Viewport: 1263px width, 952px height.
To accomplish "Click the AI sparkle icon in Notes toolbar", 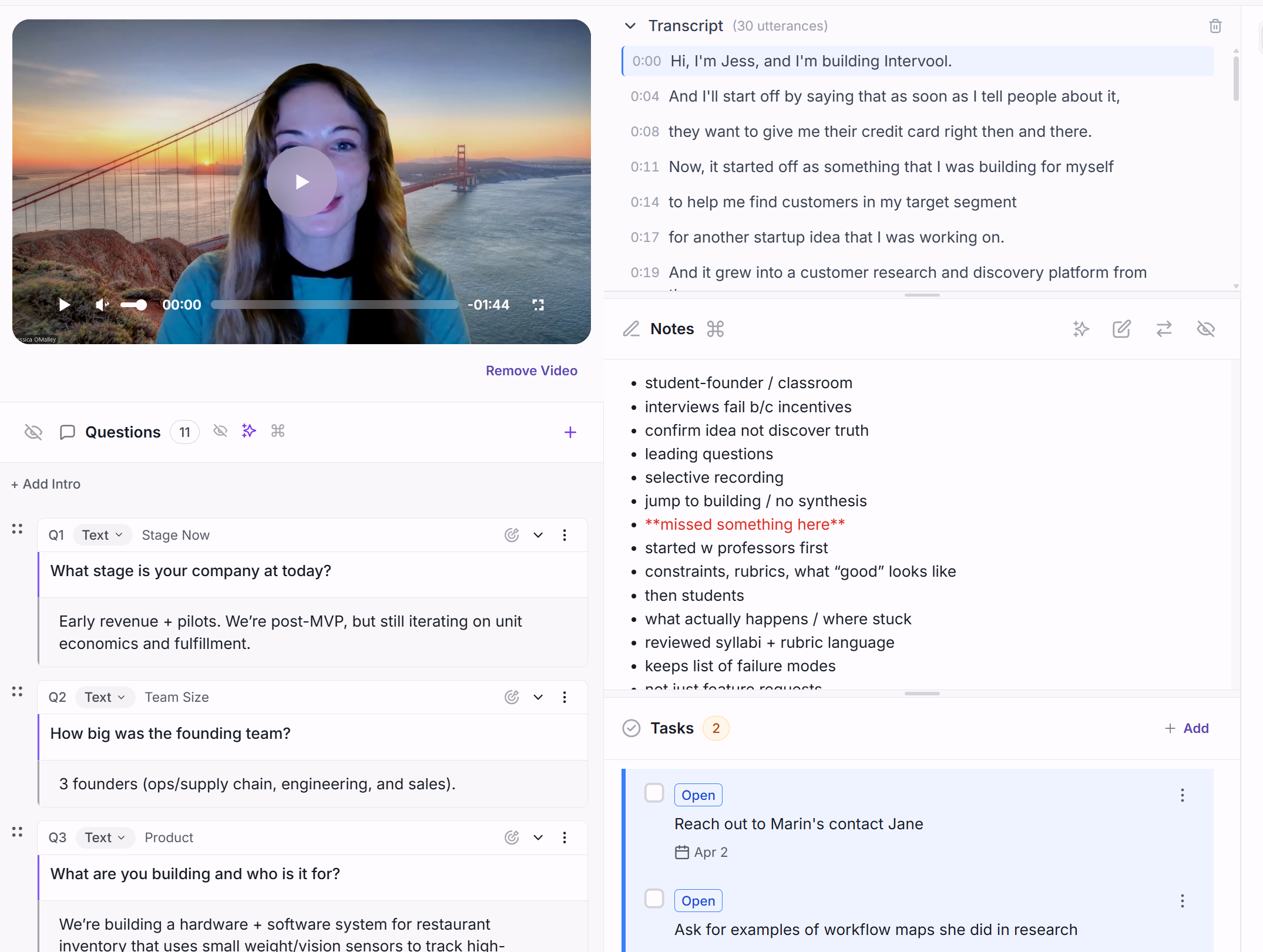I will (1081, 329).
